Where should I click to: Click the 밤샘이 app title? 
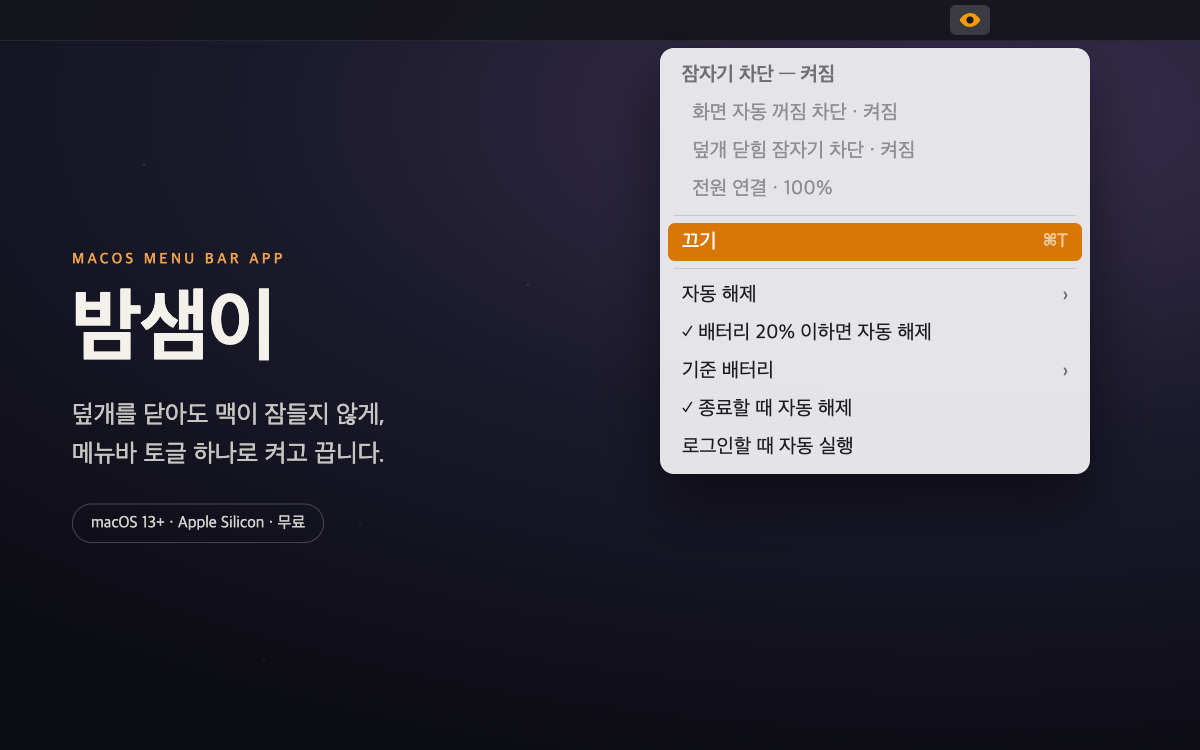(172, 325)
